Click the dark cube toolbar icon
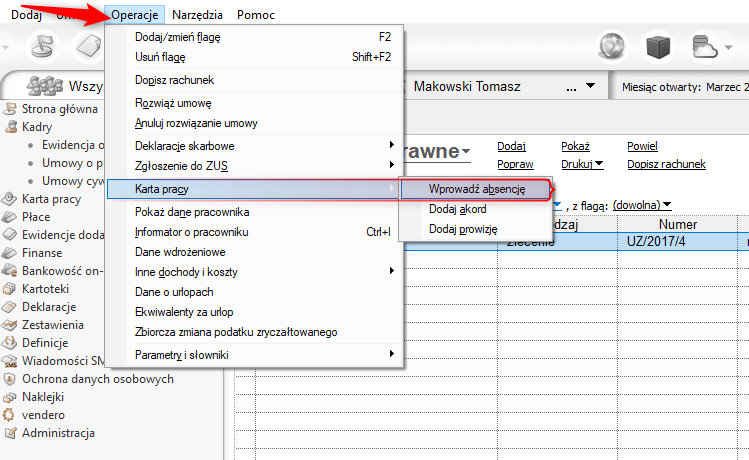Image resolution: width=749 pixels, height=460 pixels. (x=658, y=47)
